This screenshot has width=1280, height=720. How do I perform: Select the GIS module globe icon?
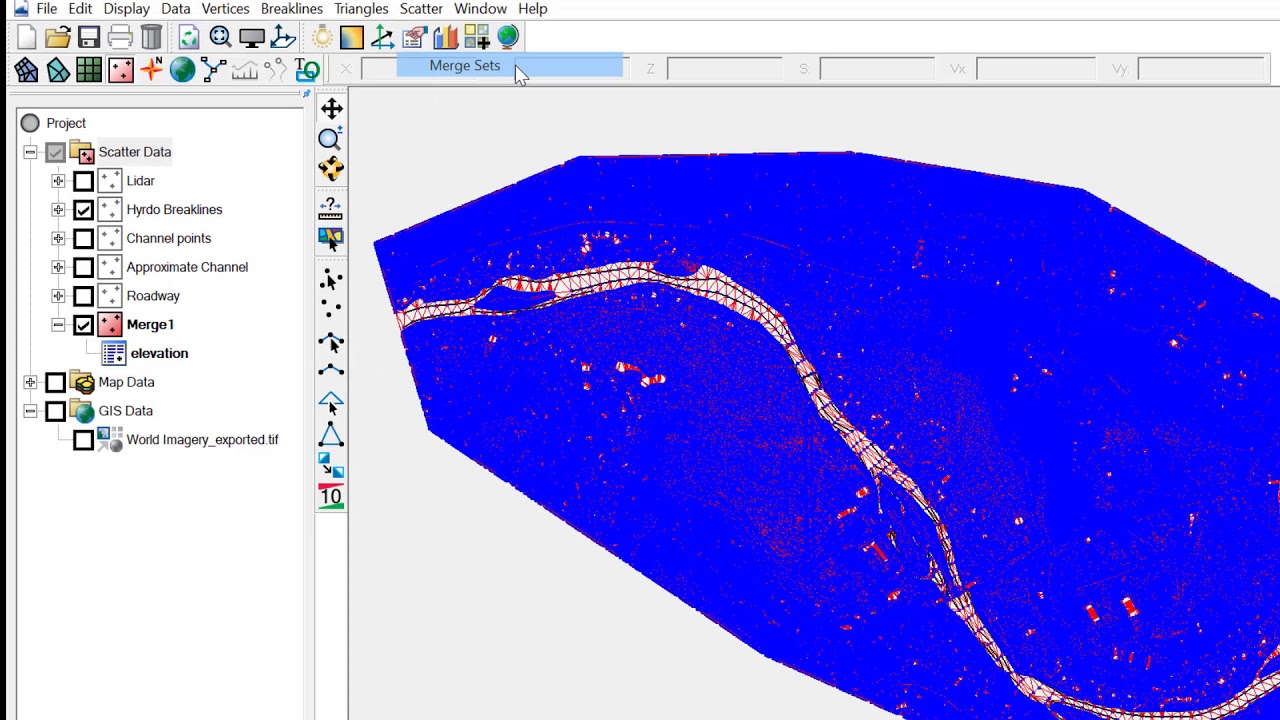182,69
